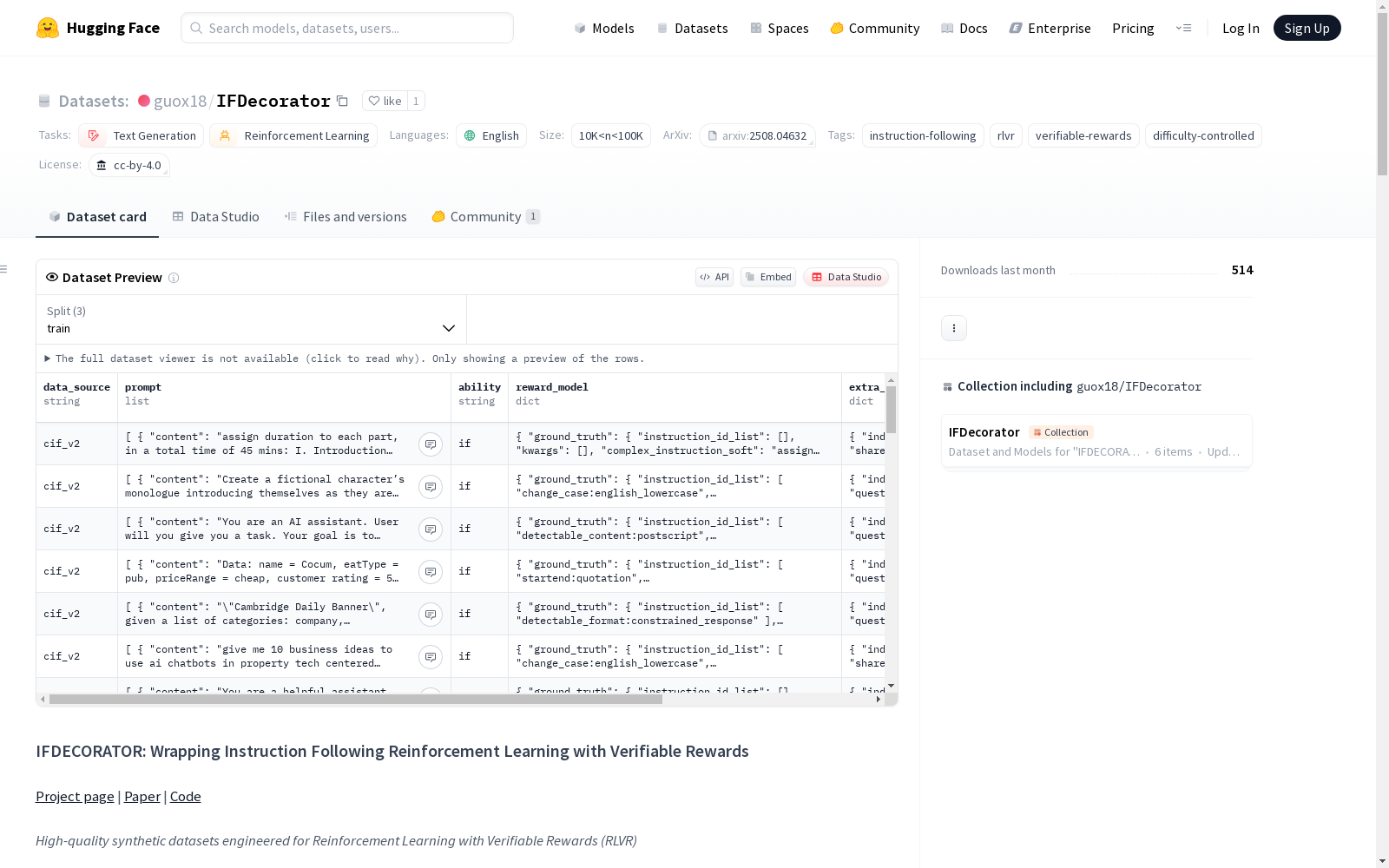
Task: Copy the dataset name IFDecorator to clipboard
Action: [342, 102]
